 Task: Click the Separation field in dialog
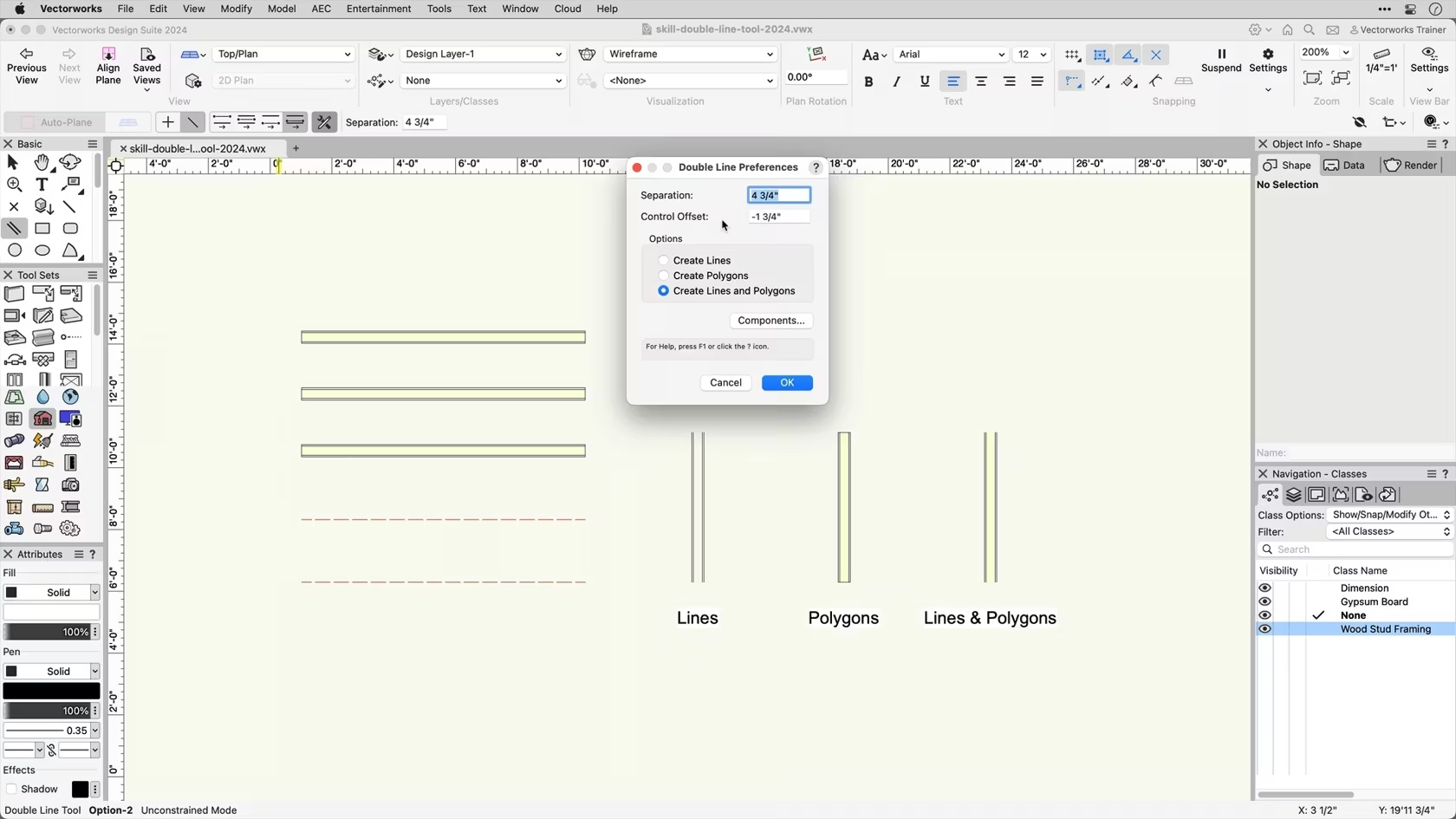(x=779, y=196)
